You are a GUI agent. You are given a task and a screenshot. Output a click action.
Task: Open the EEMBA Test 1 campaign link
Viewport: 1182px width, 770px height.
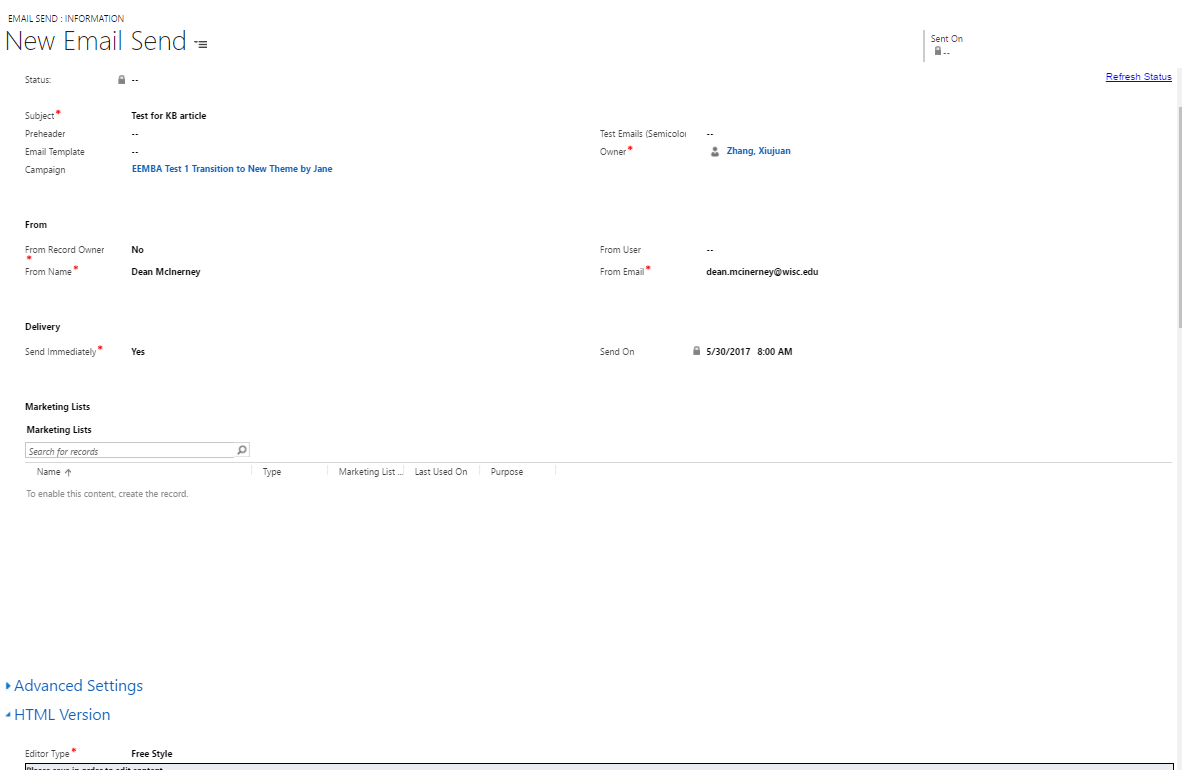coord(232,170)
